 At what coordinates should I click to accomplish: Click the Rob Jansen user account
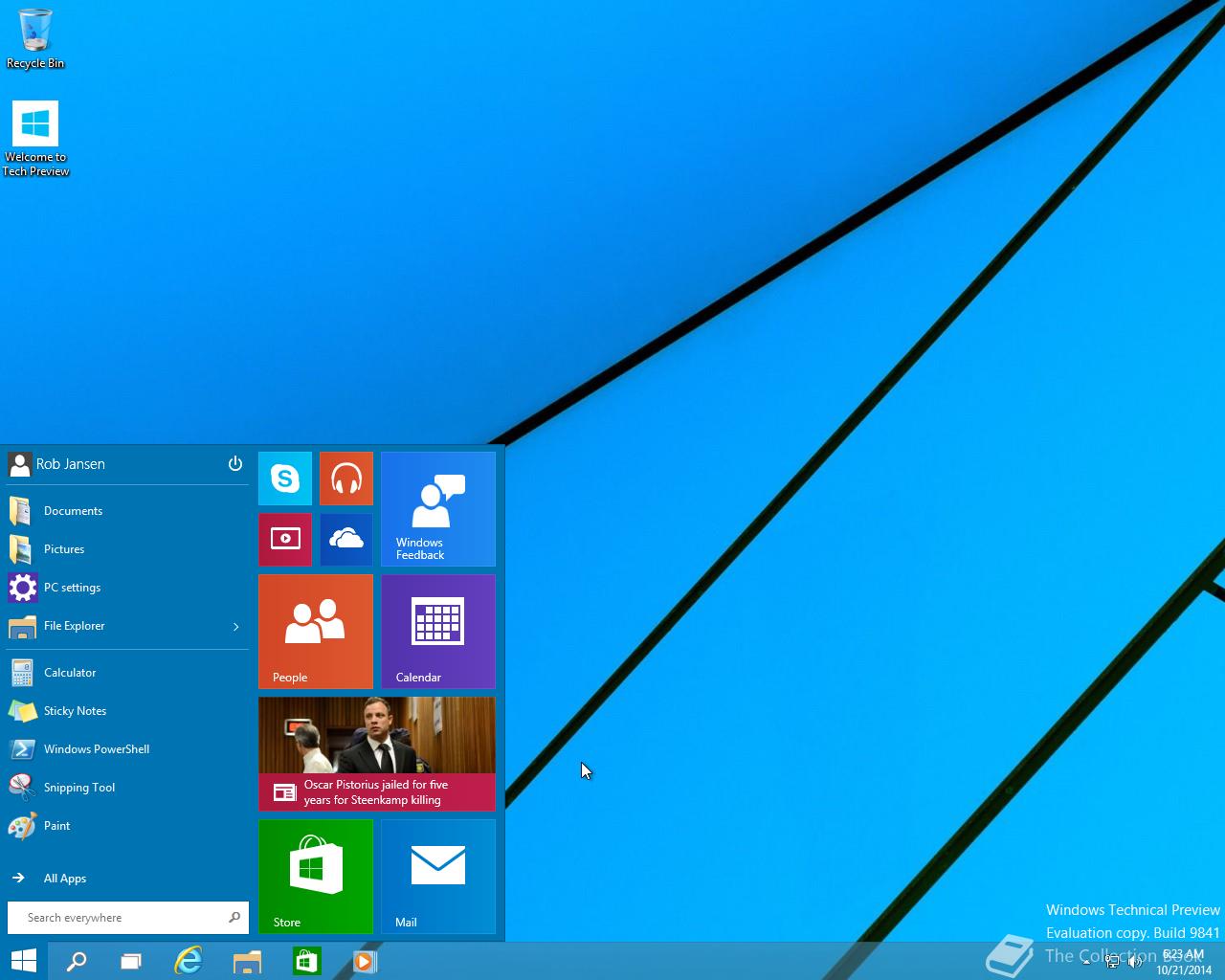pyautogui.click(x=57, y=464)
